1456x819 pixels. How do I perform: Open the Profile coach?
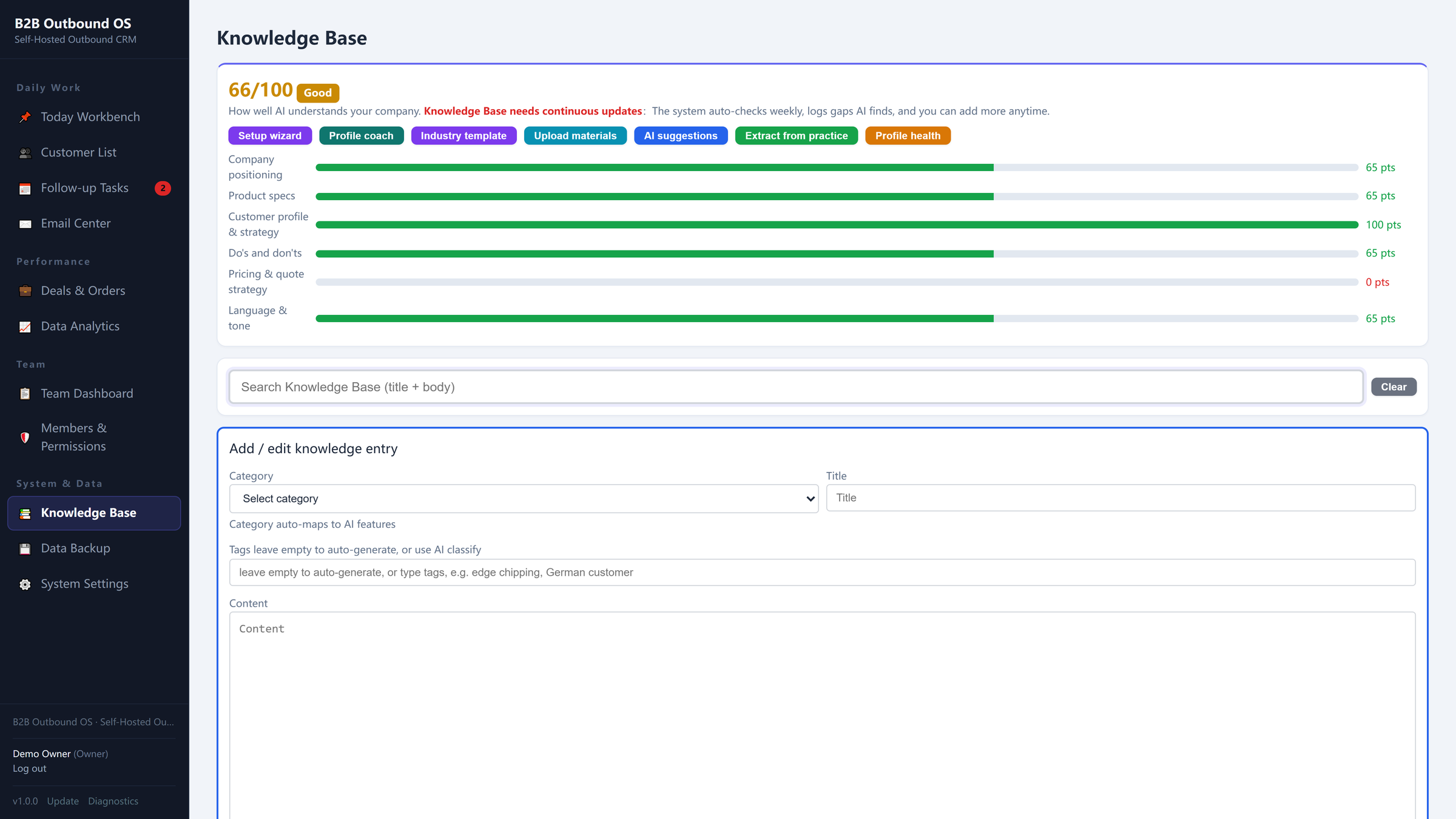pos(361,136)
